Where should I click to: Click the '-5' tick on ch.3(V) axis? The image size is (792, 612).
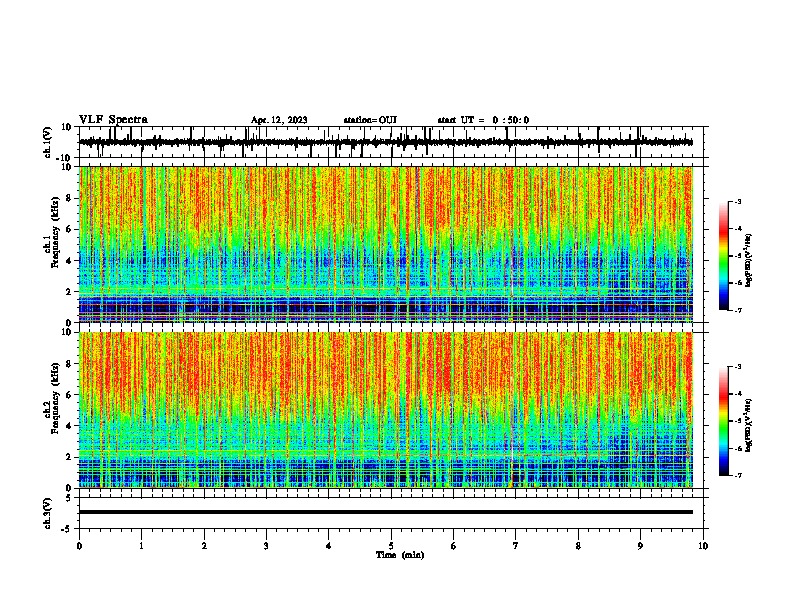67,529
